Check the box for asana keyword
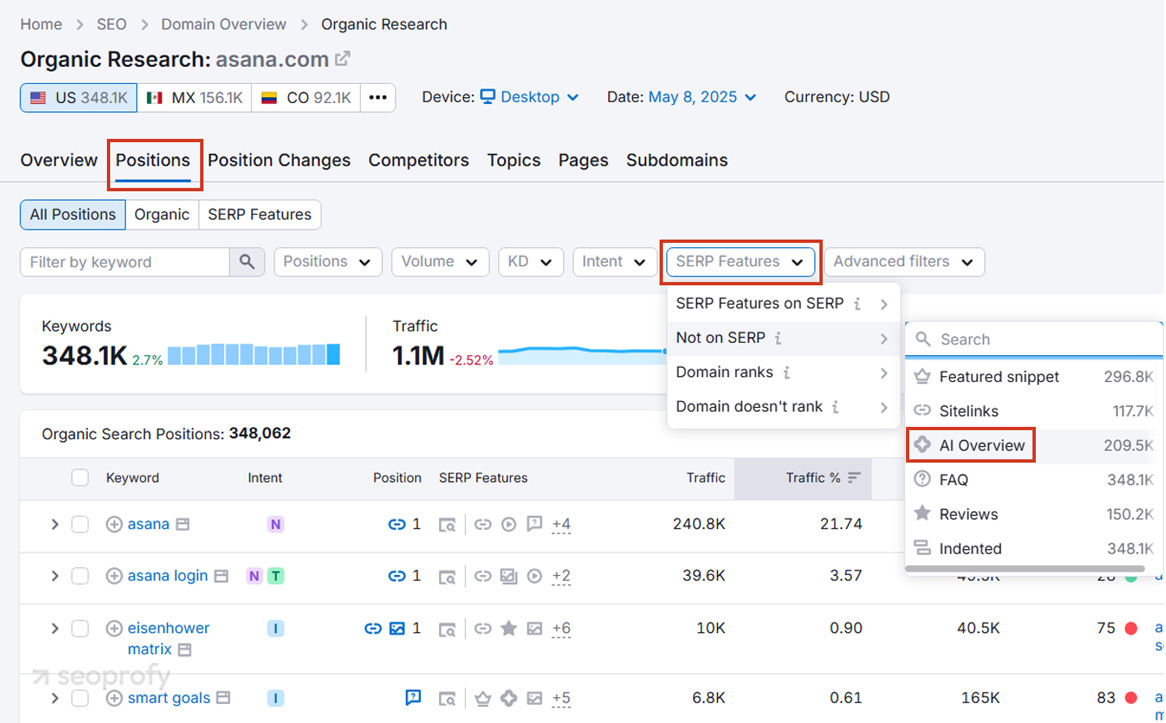The image size is (1166, 723). pos(80,524)
